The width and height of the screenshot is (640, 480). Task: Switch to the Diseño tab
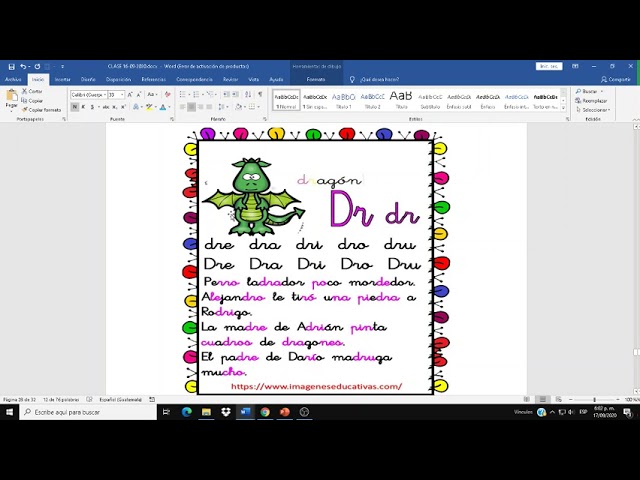(88, 80)
